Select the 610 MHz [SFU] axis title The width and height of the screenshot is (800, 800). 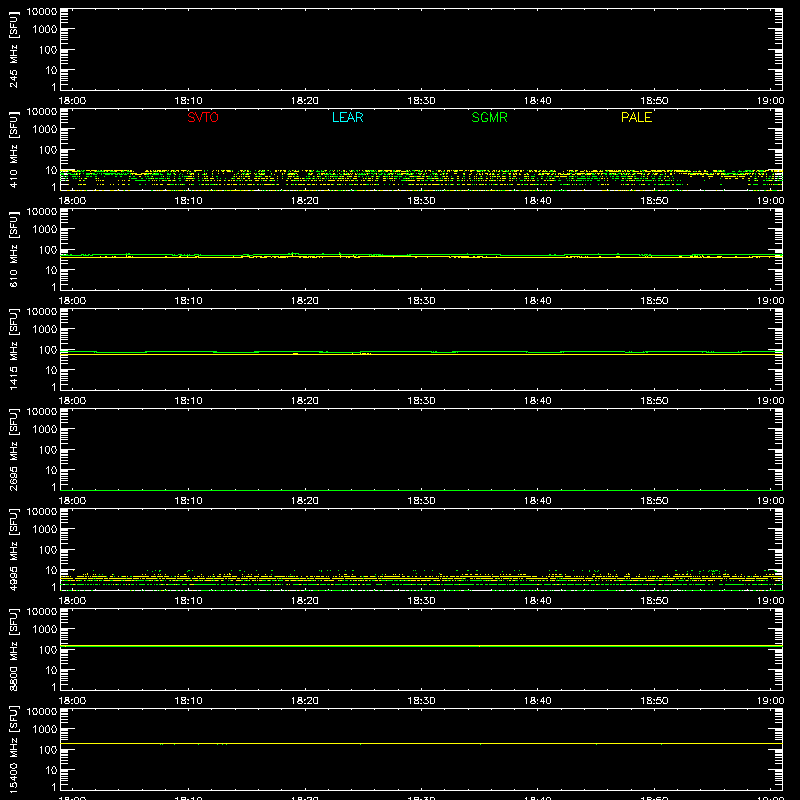[x=13, y=249]
